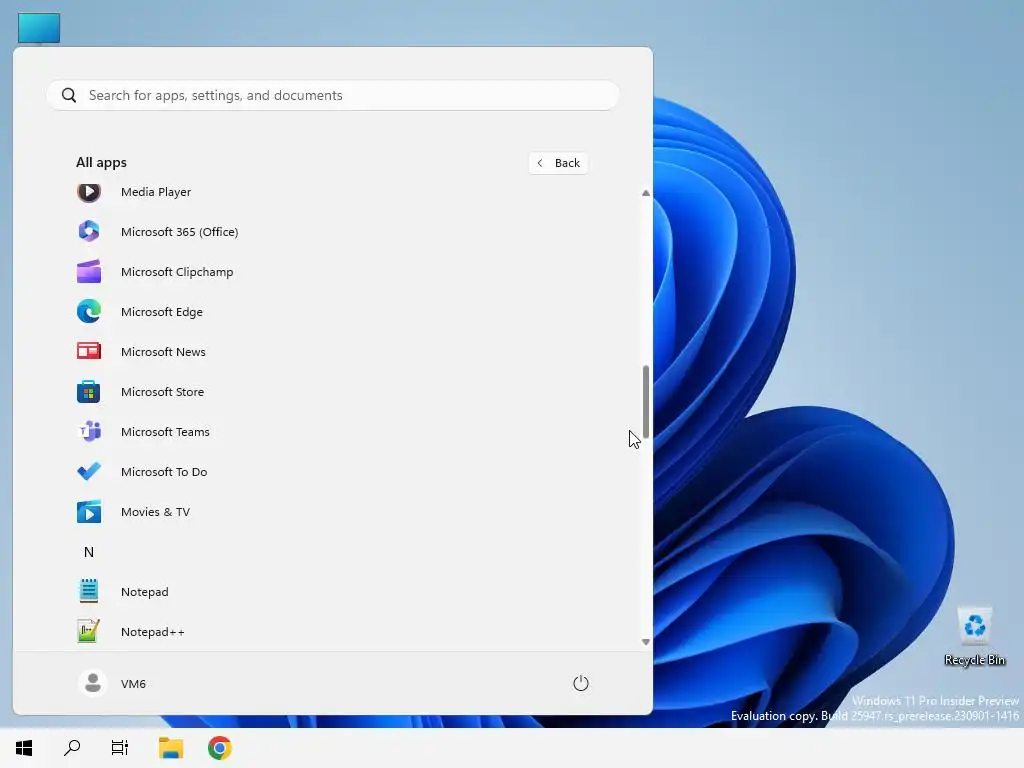Viewport: 1024px width, 768px height.
Task: Launch the Microsoft Edge icon
Action: (89, 312)
